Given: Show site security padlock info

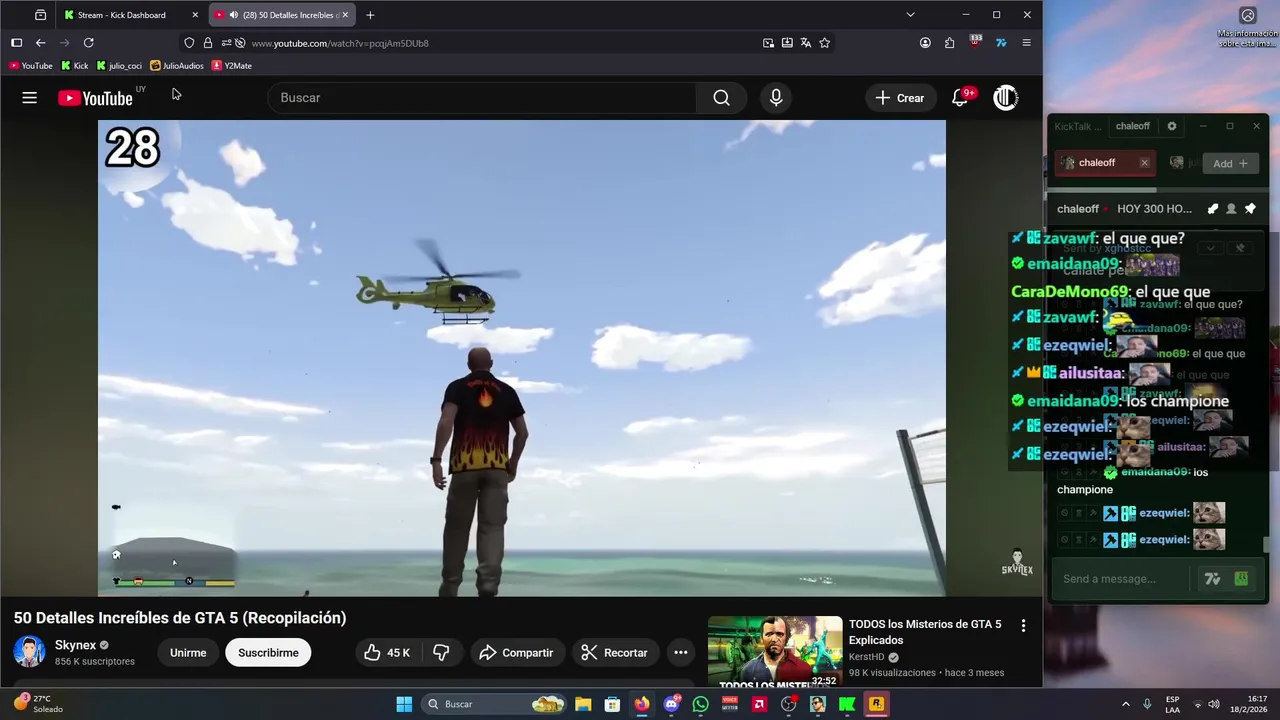Looking at the screenshot, I should [x=208, y=43].
